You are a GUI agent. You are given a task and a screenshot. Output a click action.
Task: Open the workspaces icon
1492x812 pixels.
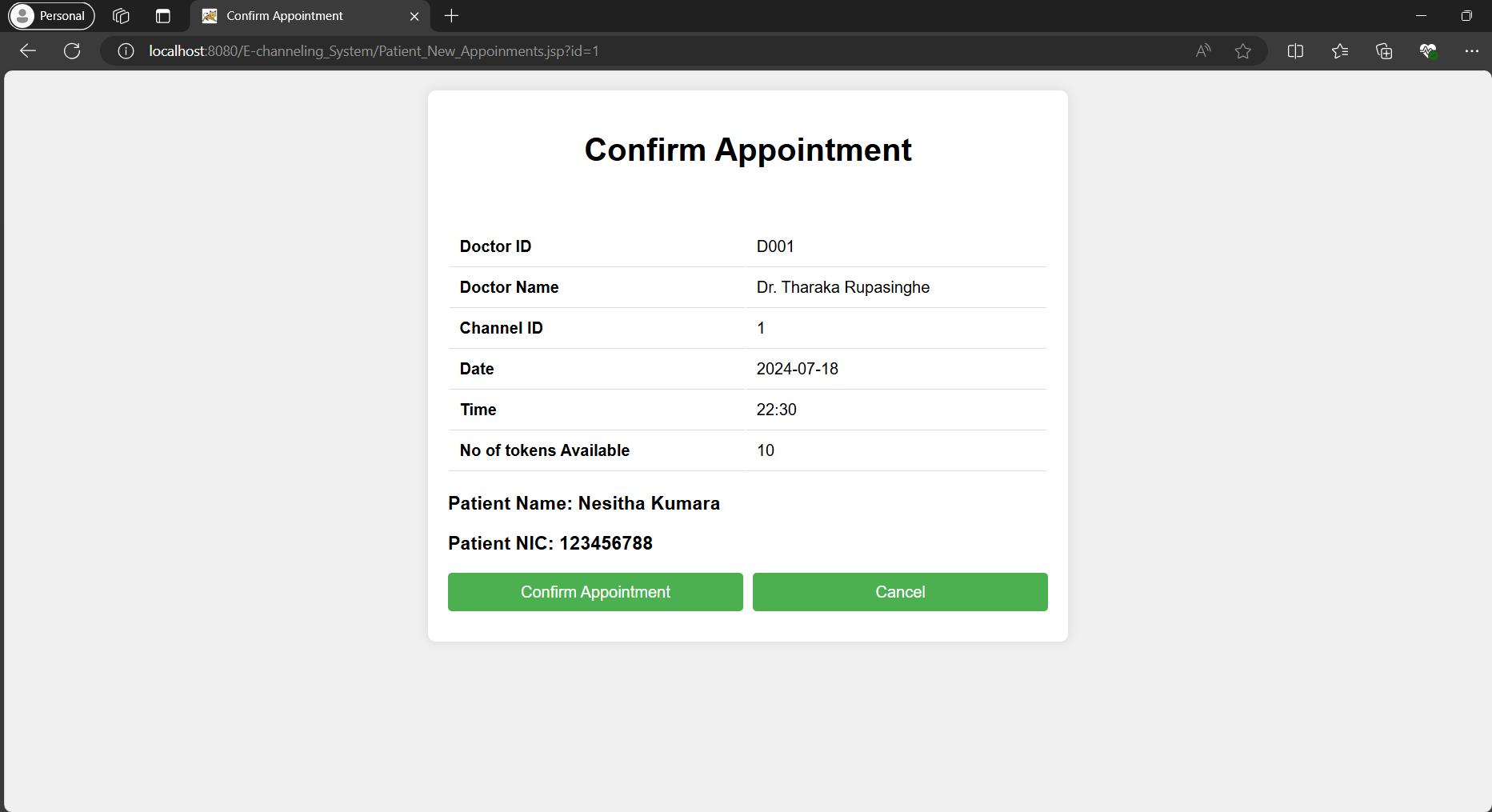[x=121, y=16]
